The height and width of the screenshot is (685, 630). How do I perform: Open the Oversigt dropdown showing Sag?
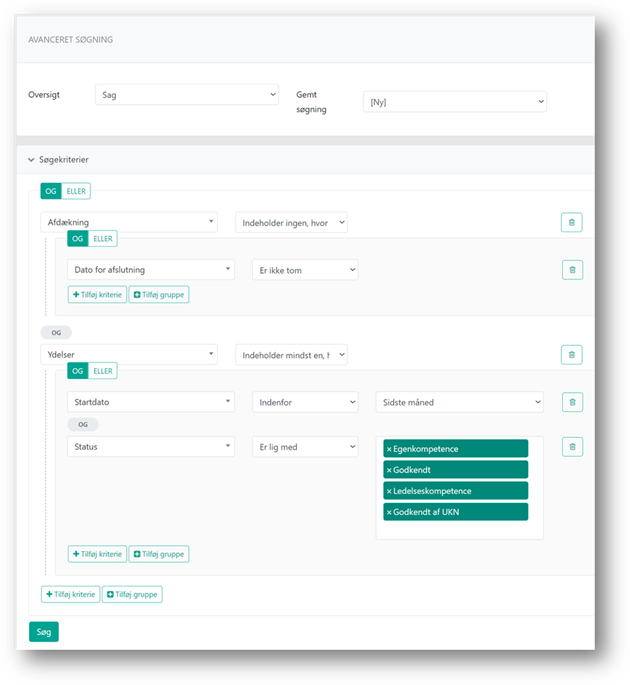tap(186, 94)
